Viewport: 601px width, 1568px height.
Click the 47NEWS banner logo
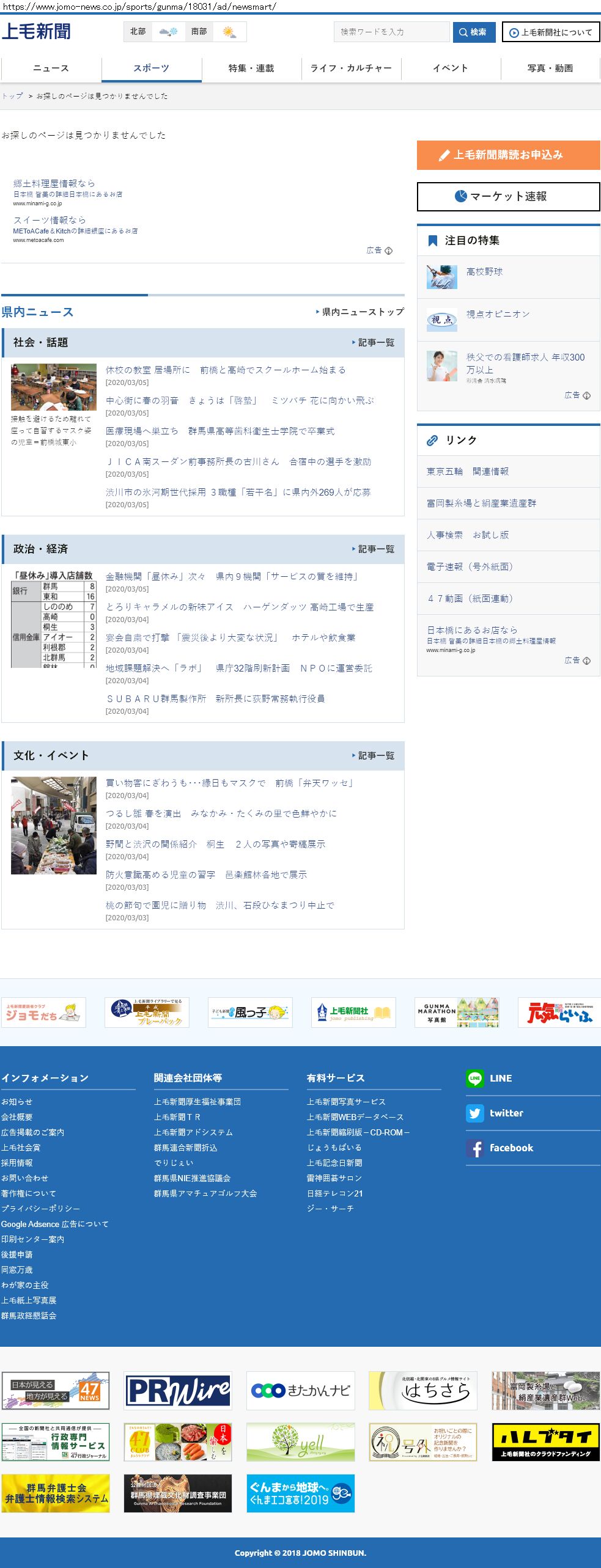click(x=56, y=1390)
